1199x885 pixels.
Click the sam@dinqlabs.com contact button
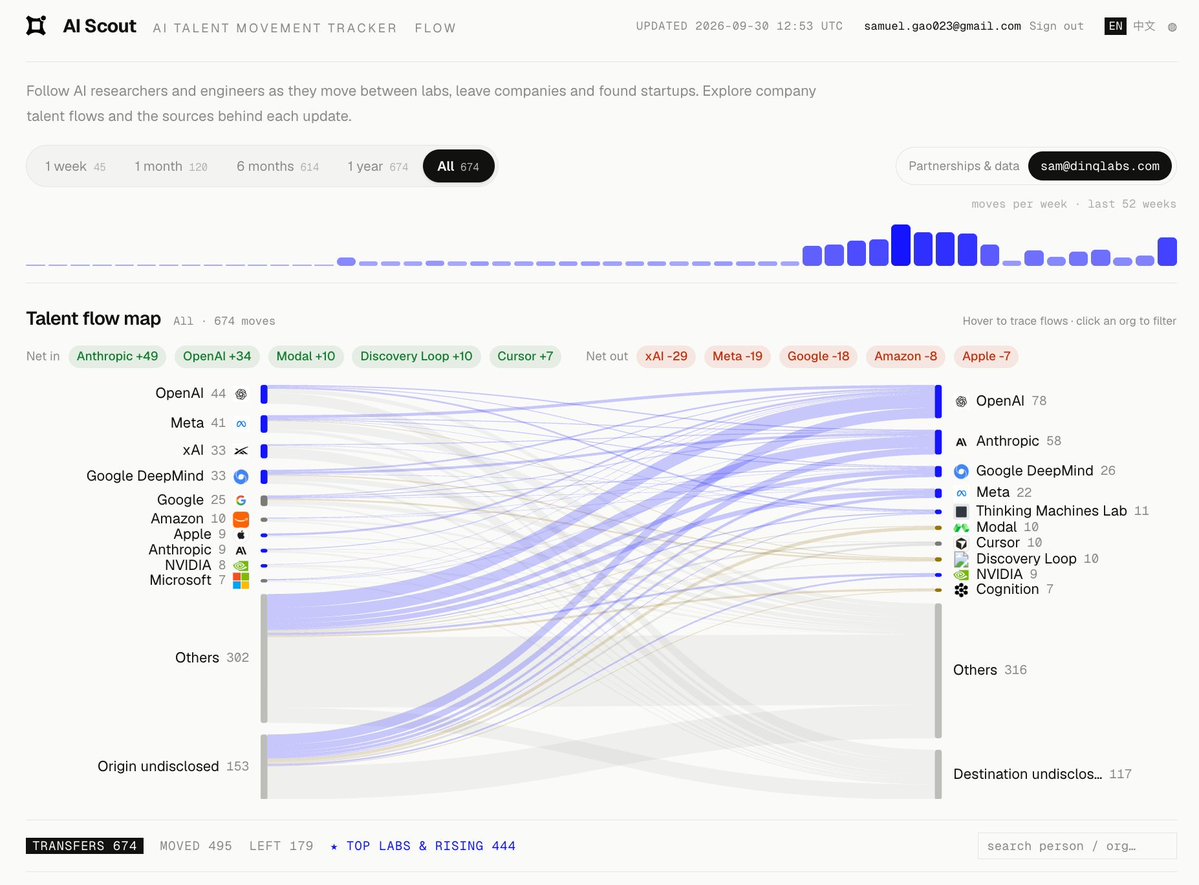(1100, 166)
